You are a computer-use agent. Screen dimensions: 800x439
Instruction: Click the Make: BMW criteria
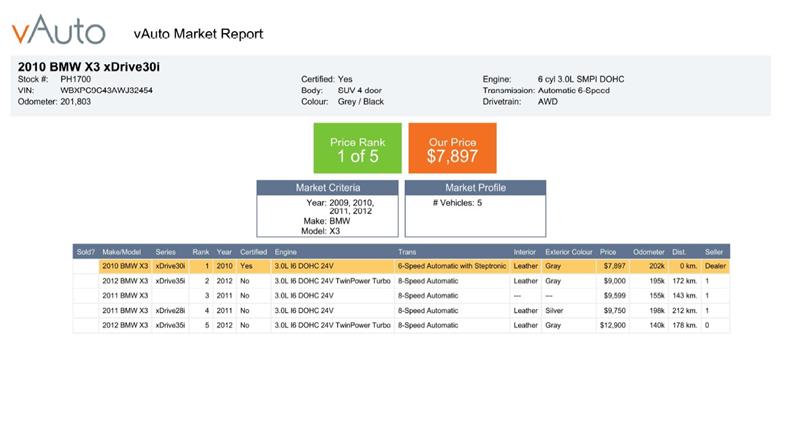pyautogui.click(x=327, y=221)
